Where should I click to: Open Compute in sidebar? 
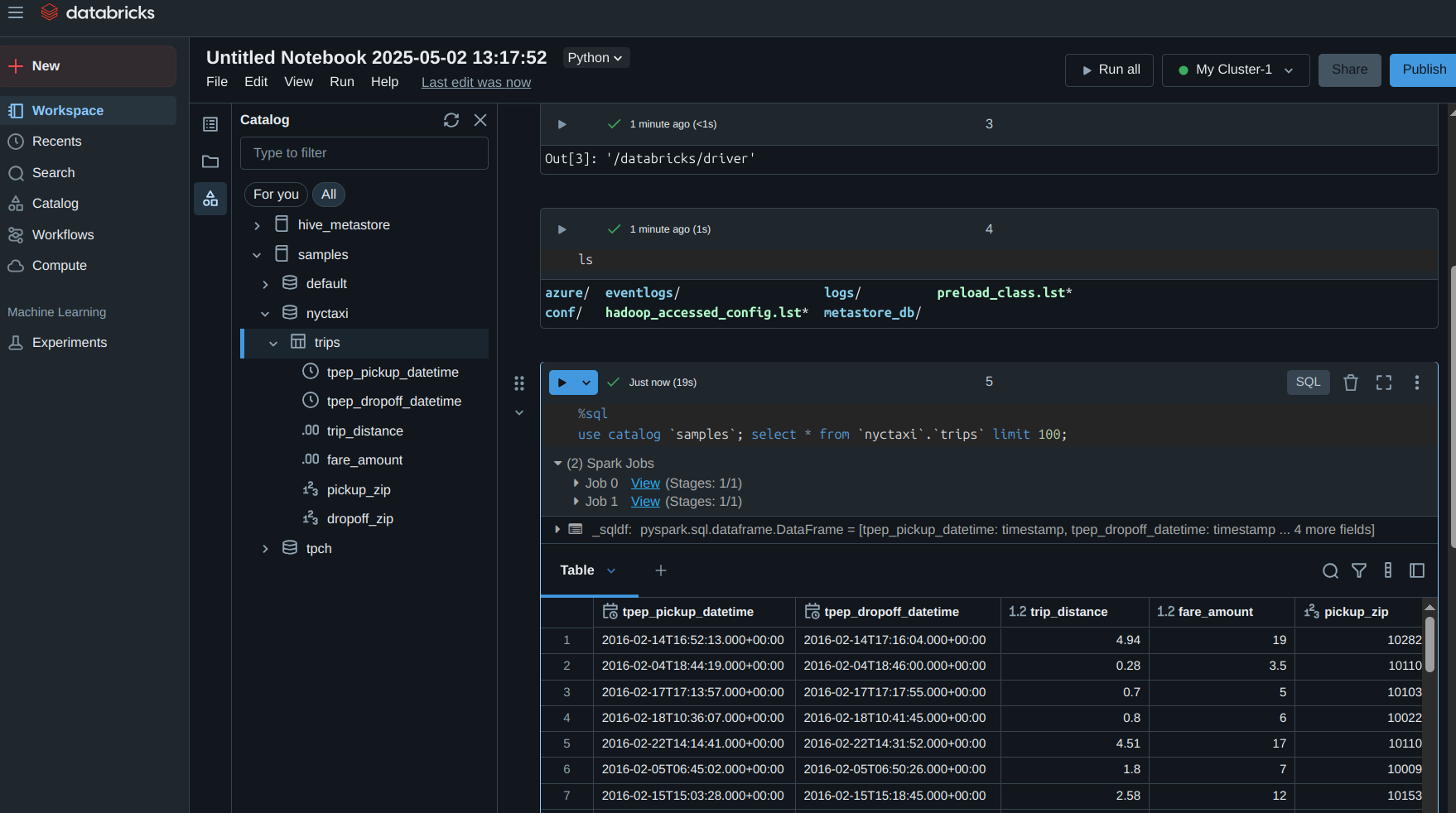pos(88,266)
